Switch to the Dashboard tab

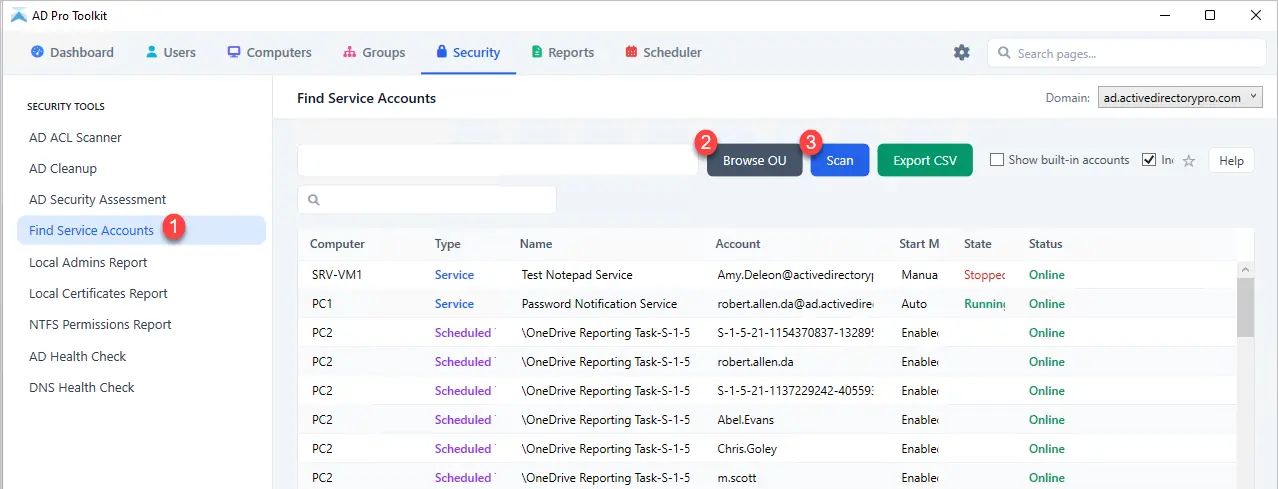coord(72,52)
